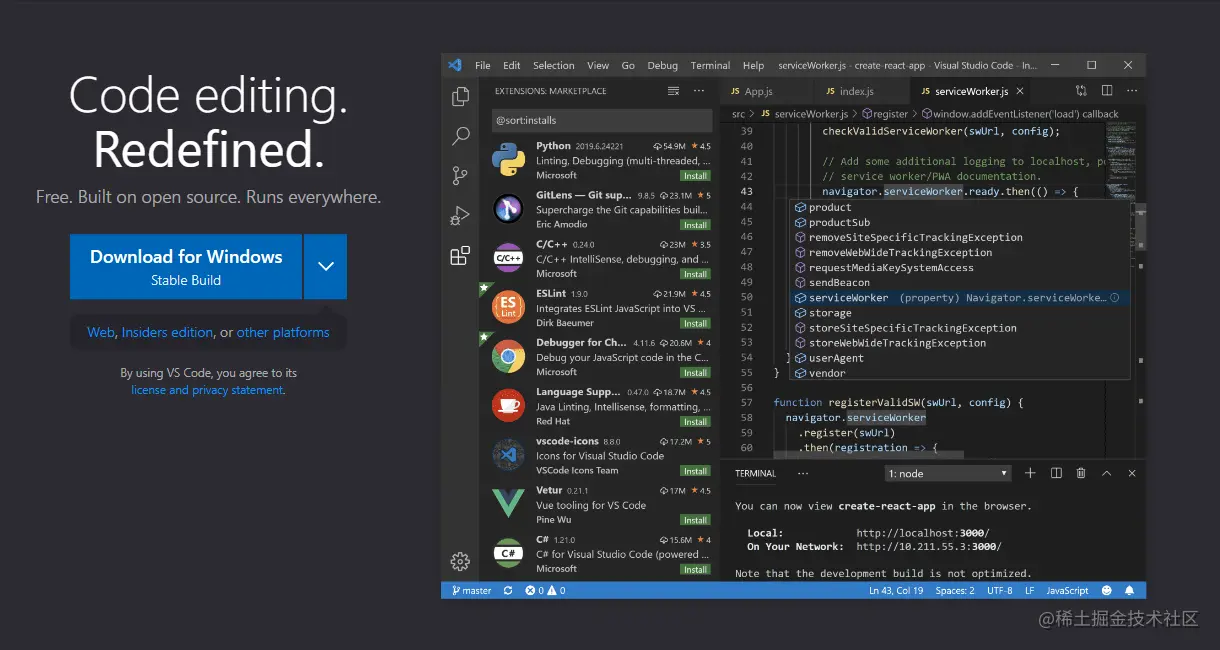The width and height of the screenshot is (1220, 650).
Task: Install the Debugger for Chrome extension
Action: (695, 372)
